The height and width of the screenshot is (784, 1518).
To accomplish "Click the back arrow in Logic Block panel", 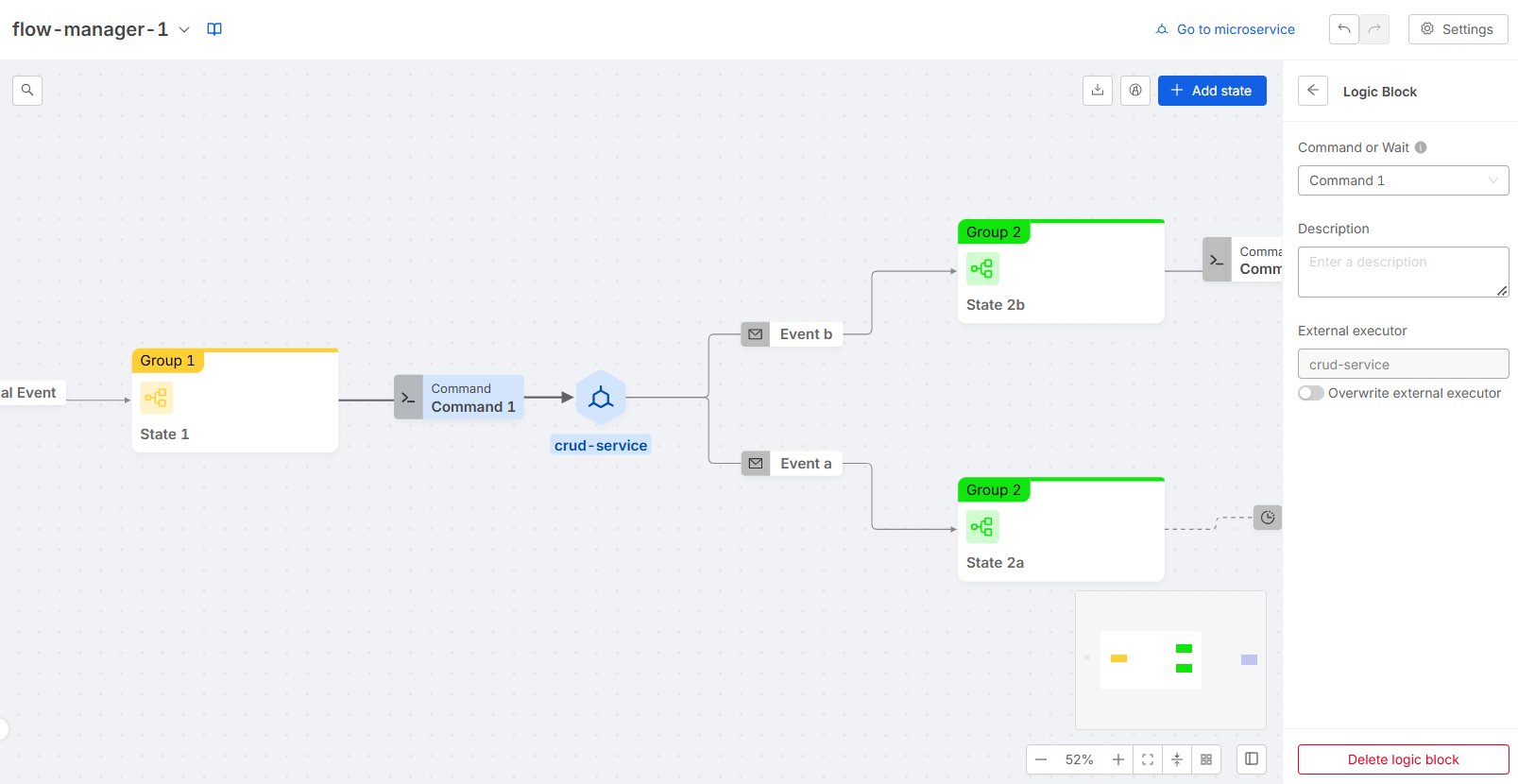I will pos(1313,91).
